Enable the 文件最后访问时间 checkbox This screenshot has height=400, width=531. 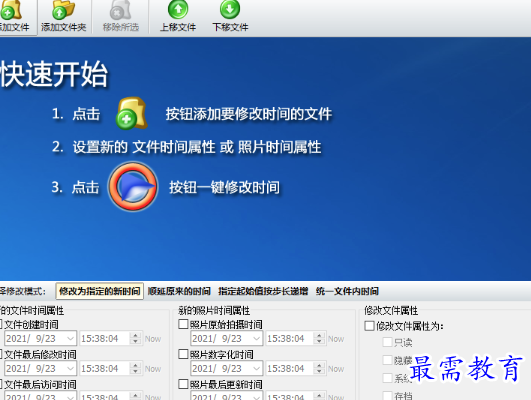pyautogui.click(x=1, y=384)
